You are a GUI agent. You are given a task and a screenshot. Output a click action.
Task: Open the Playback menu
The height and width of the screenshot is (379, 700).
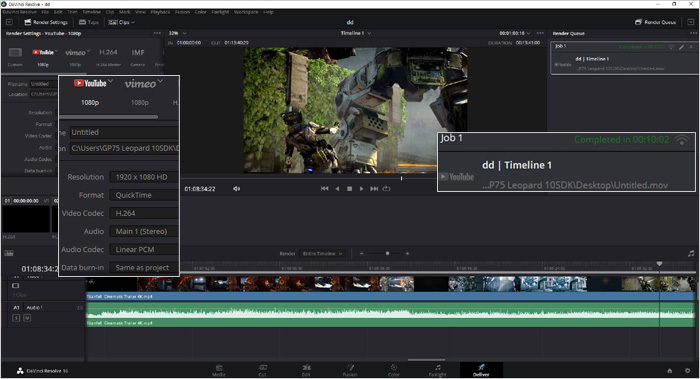point(160,12)
